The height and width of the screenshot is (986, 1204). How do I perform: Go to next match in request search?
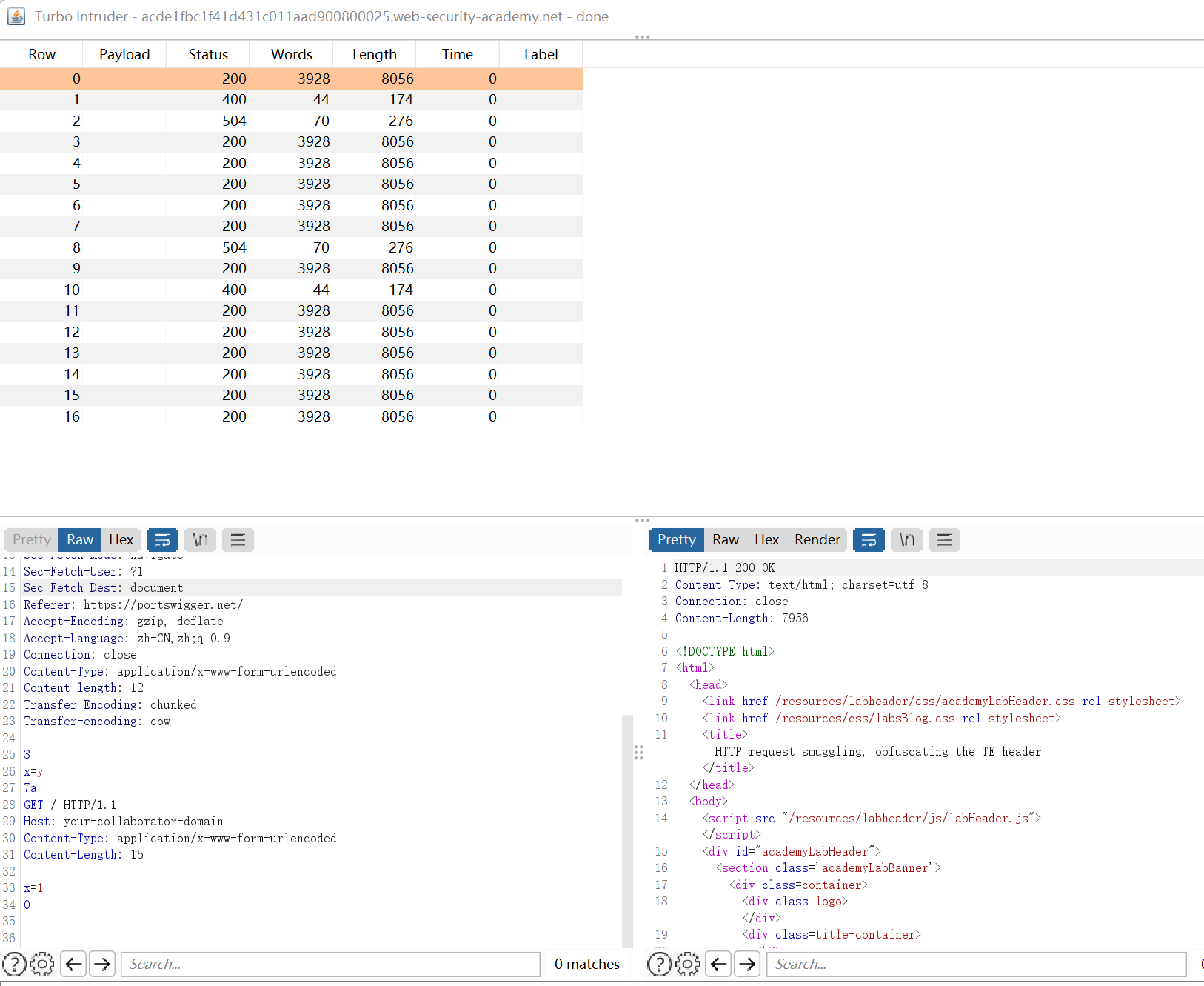click(102, 964)
